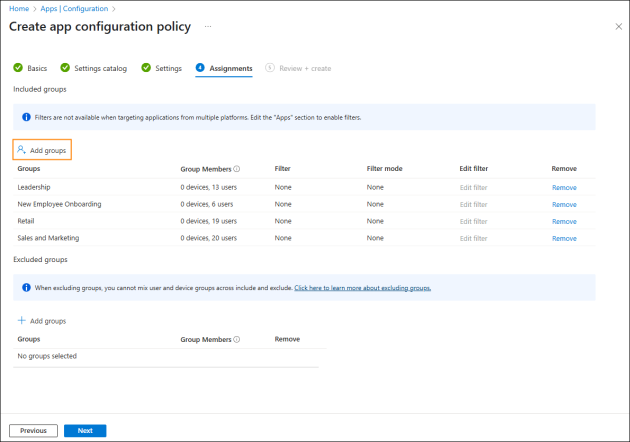
Task: Add groups to Included groups
Action: click(x=42, y=150)
